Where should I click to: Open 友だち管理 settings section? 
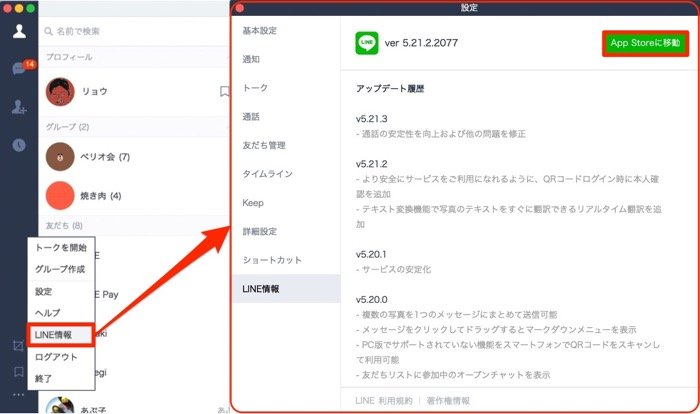click(286, 145)
